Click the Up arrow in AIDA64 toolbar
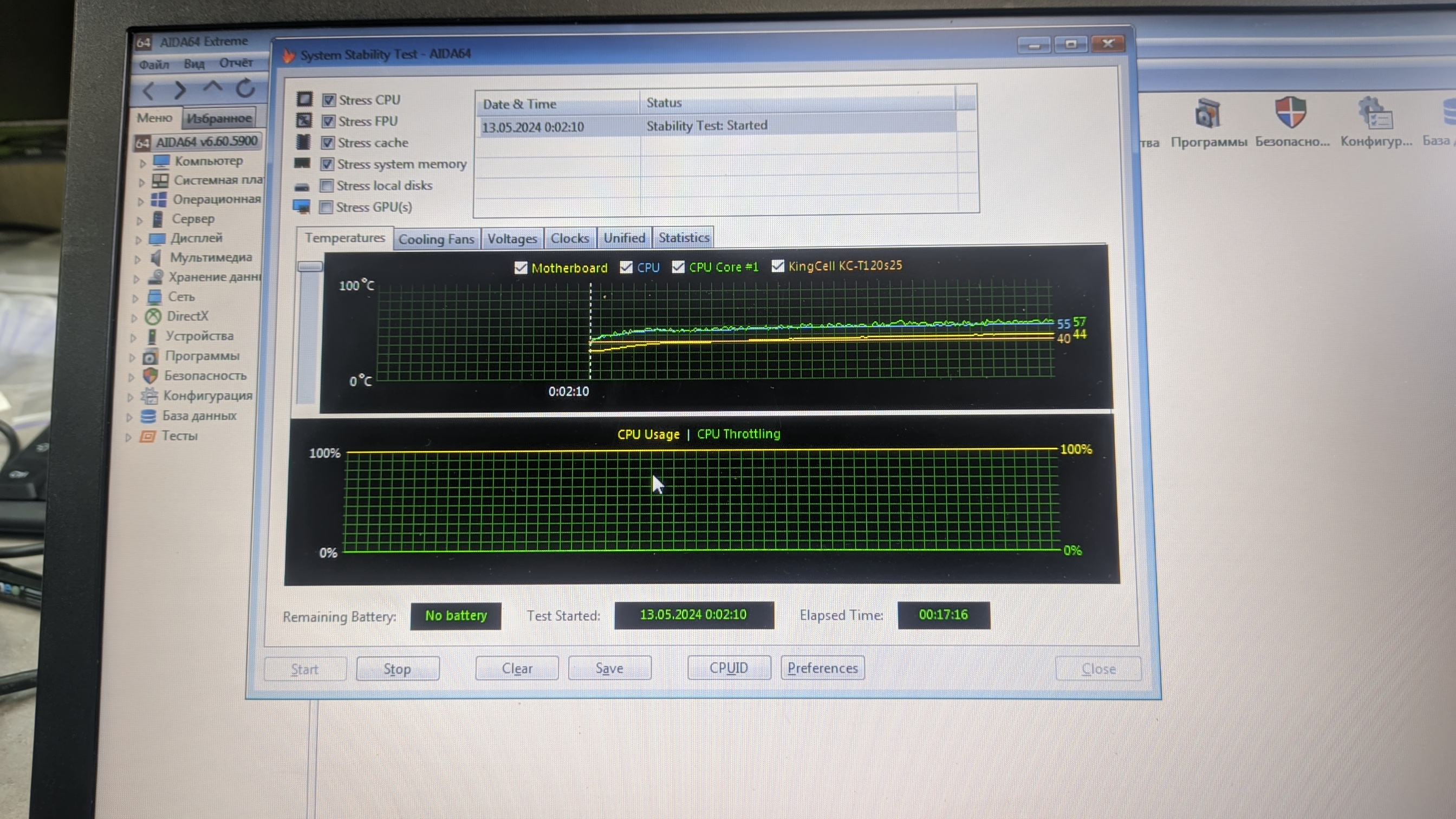 tap(212, 87)
